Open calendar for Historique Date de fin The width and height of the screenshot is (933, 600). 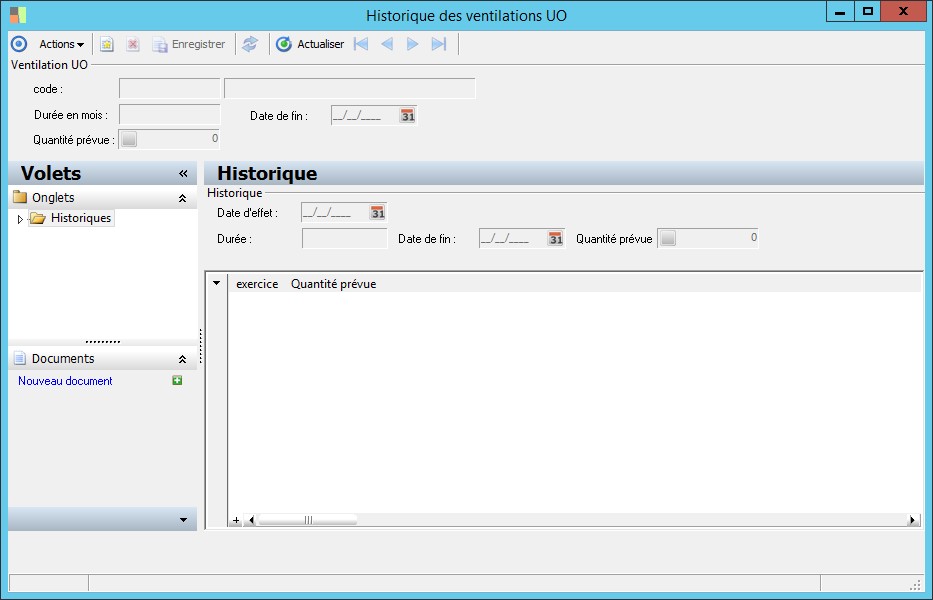point(555,239)
